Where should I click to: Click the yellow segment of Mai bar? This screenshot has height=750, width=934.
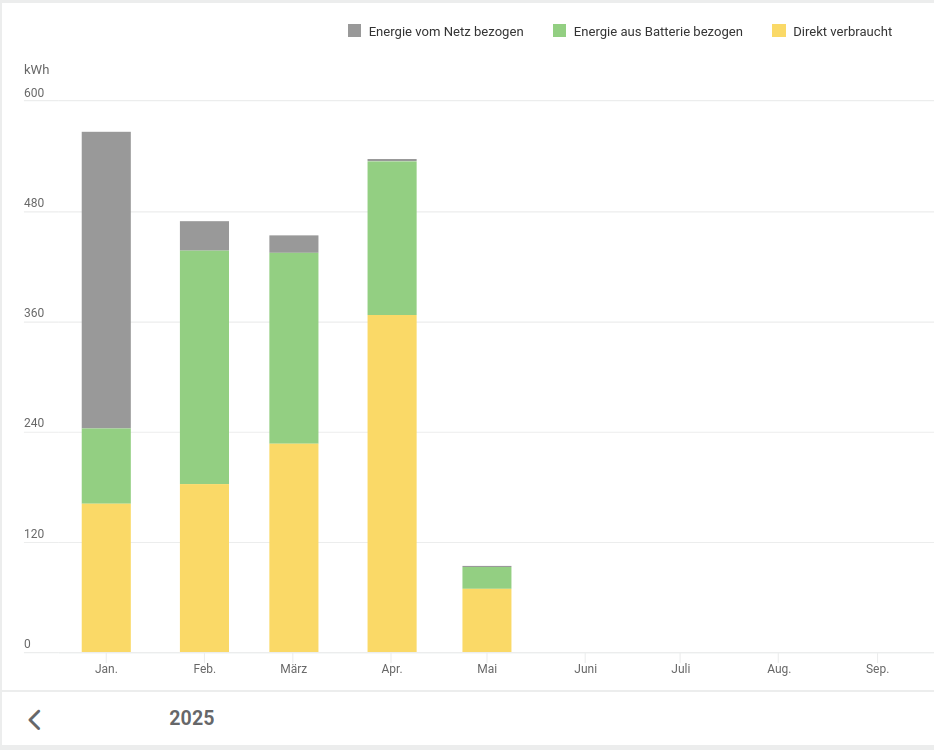pyautogui.click(x=487, y=620)
